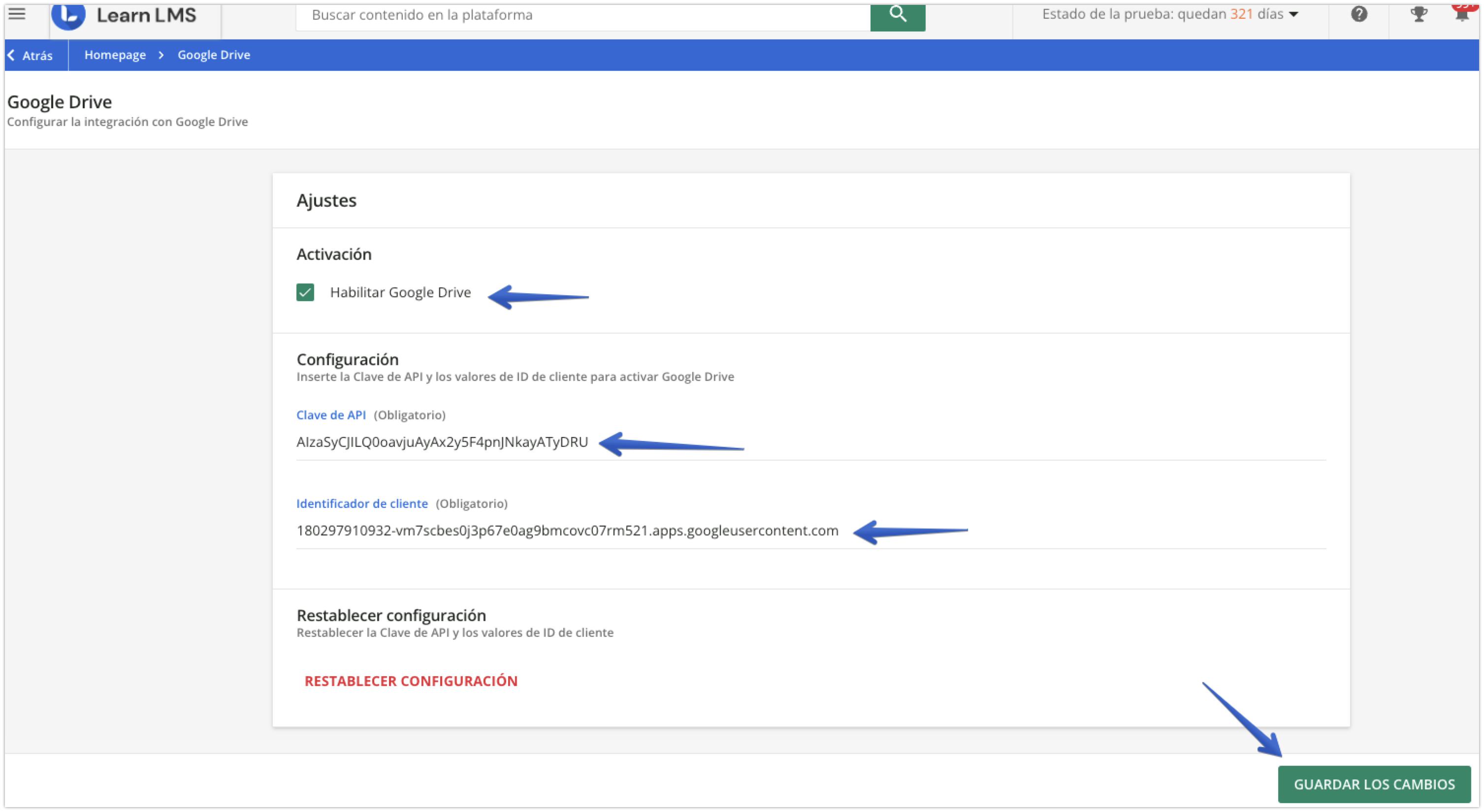Click the Identificador de cliente link
1484x812 pixels.
click(362, 503)
